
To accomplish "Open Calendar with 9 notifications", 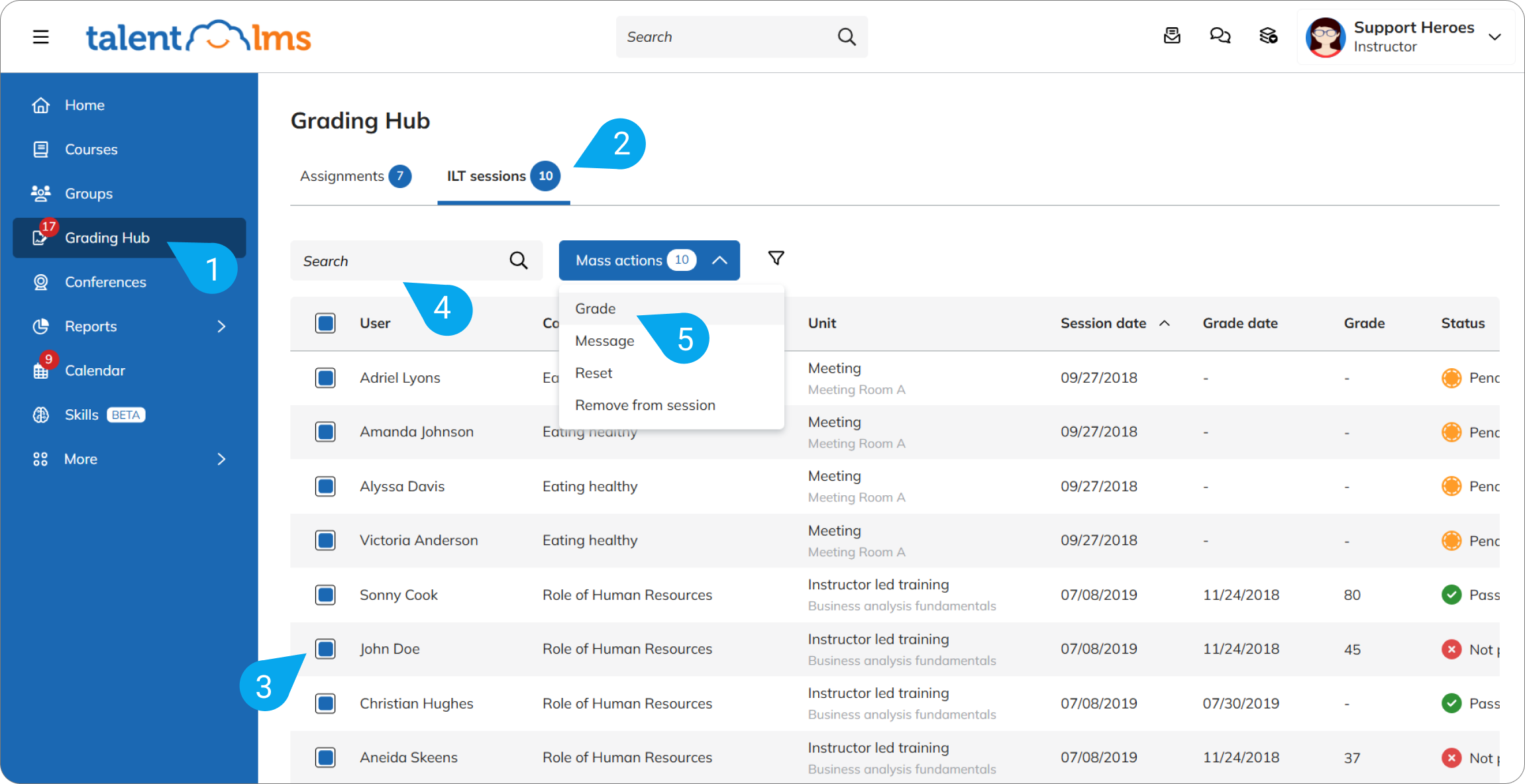I will 129,371.
